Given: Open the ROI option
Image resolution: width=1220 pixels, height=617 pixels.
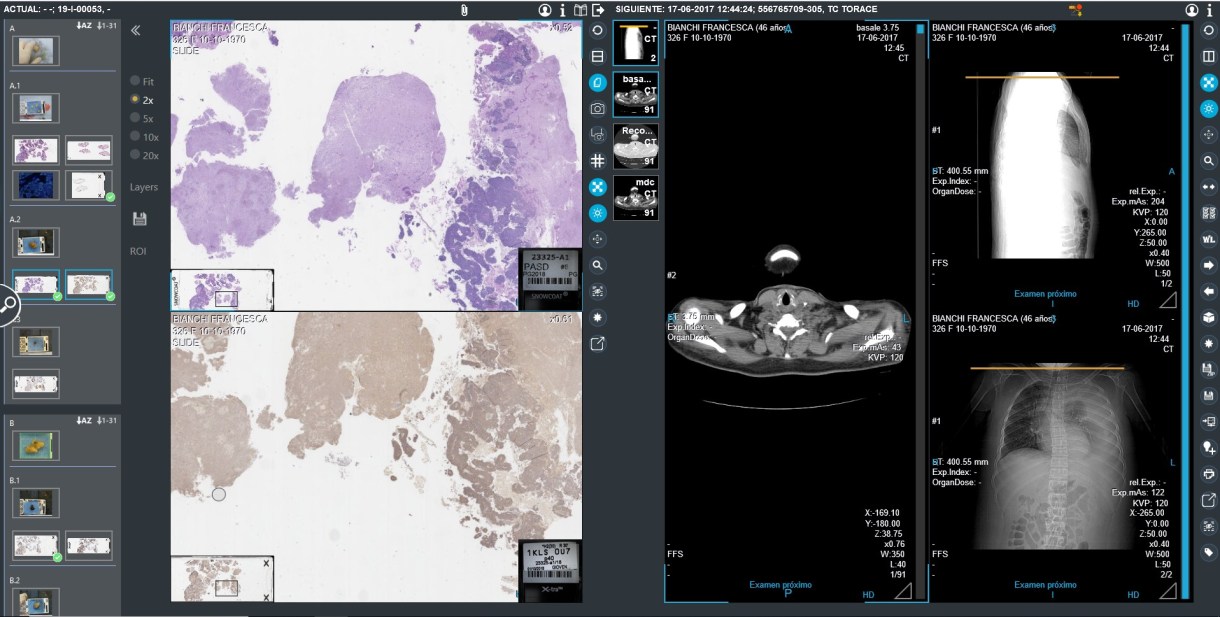Looking at the screenshot, I should (x=138, y=251).
